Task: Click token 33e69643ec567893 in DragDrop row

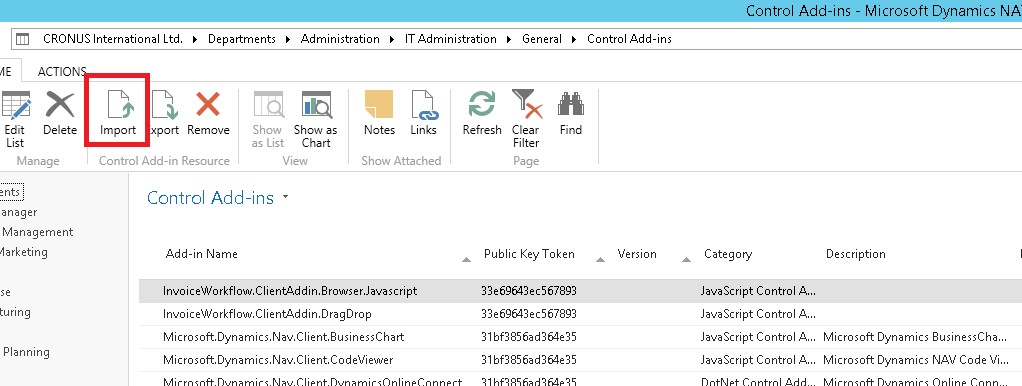Action: pyautogui.click(x=529, y=314)
